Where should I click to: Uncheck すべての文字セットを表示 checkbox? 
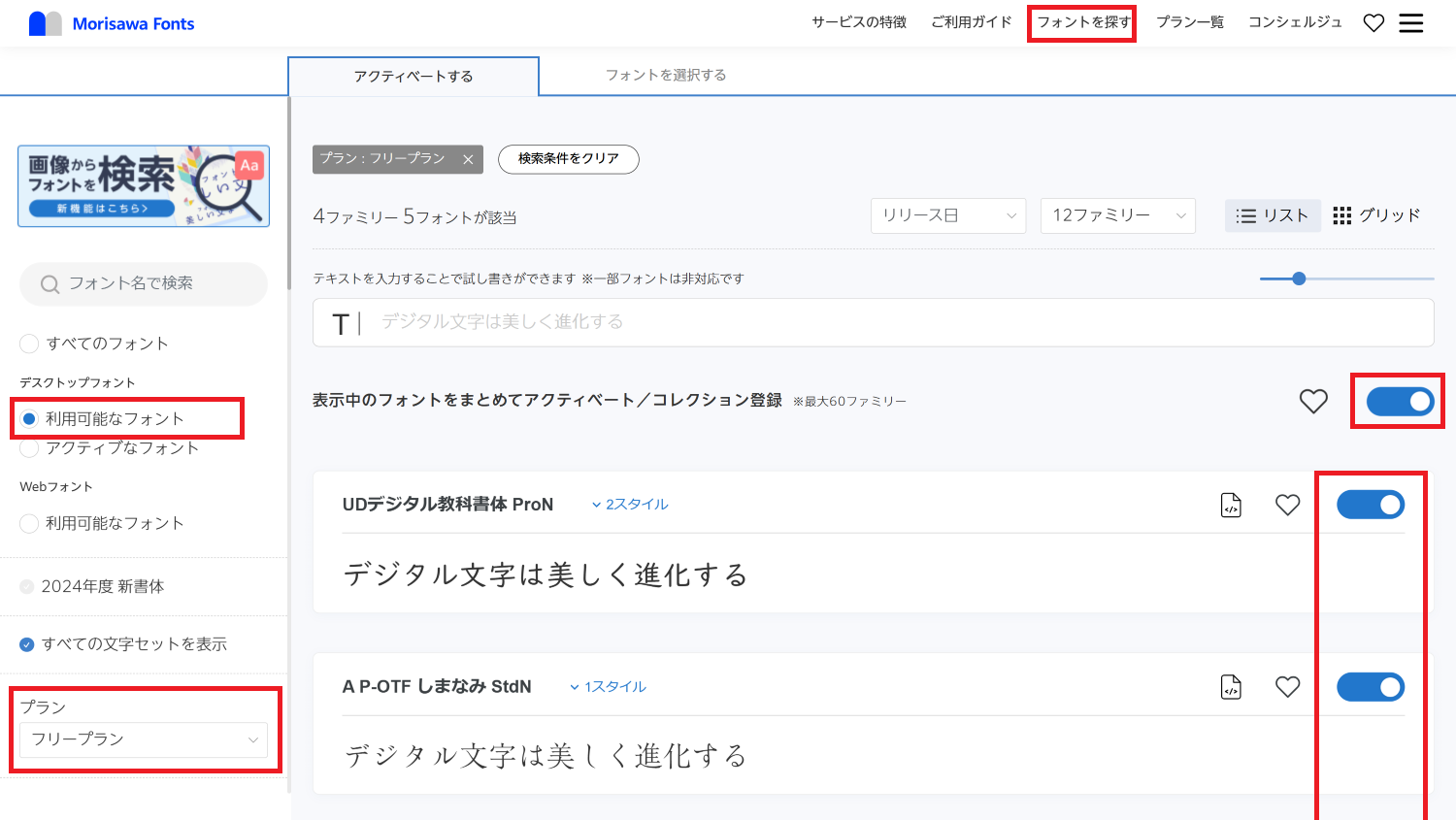pyautogui.click(x=27, y=644)
